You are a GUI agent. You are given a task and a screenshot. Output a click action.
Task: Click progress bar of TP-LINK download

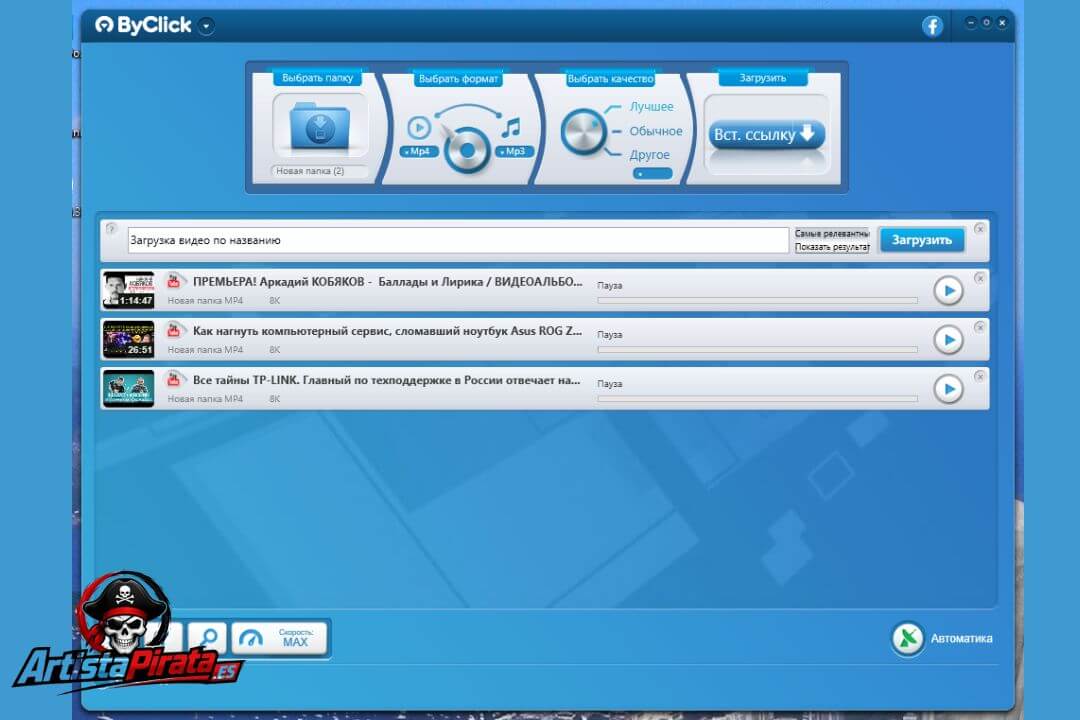click(757, 398)
